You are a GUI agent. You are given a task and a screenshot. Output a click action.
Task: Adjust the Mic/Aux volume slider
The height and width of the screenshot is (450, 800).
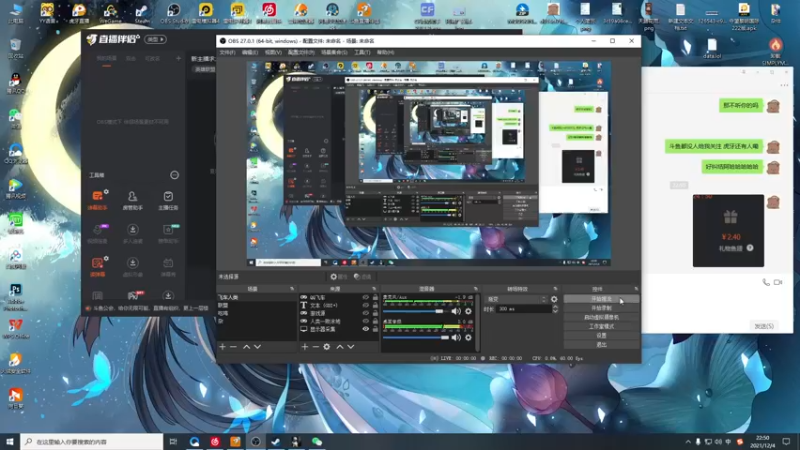415,311
